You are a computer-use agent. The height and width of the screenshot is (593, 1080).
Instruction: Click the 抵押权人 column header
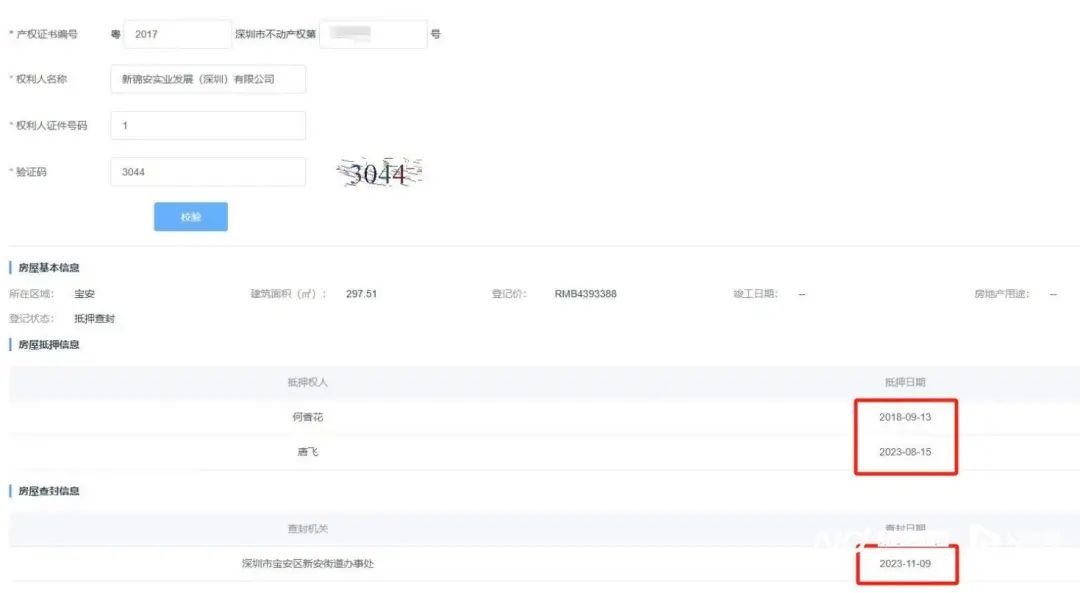[x=307, y=382]
